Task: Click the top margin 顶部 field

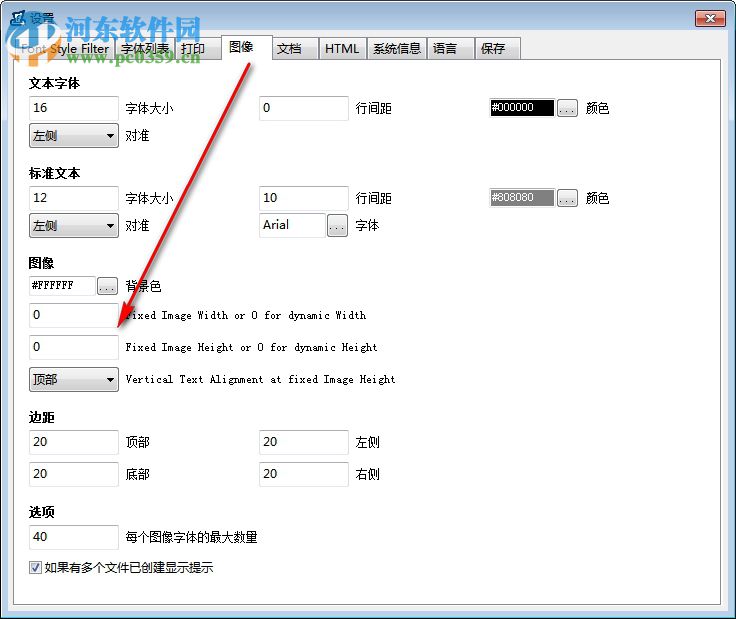Action: (x=74, y=442)
